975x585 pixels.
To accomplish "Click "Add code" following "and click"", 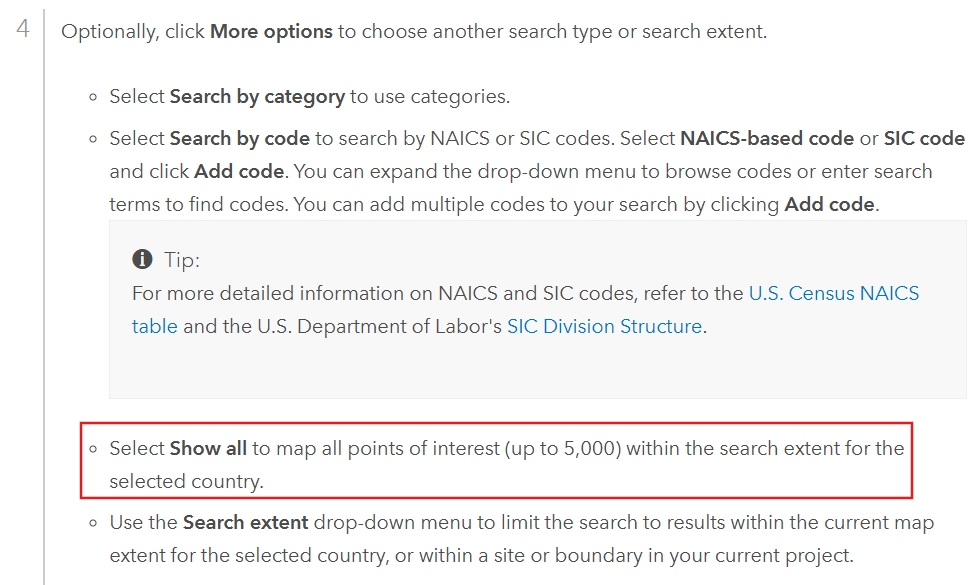I will point(240,171).
